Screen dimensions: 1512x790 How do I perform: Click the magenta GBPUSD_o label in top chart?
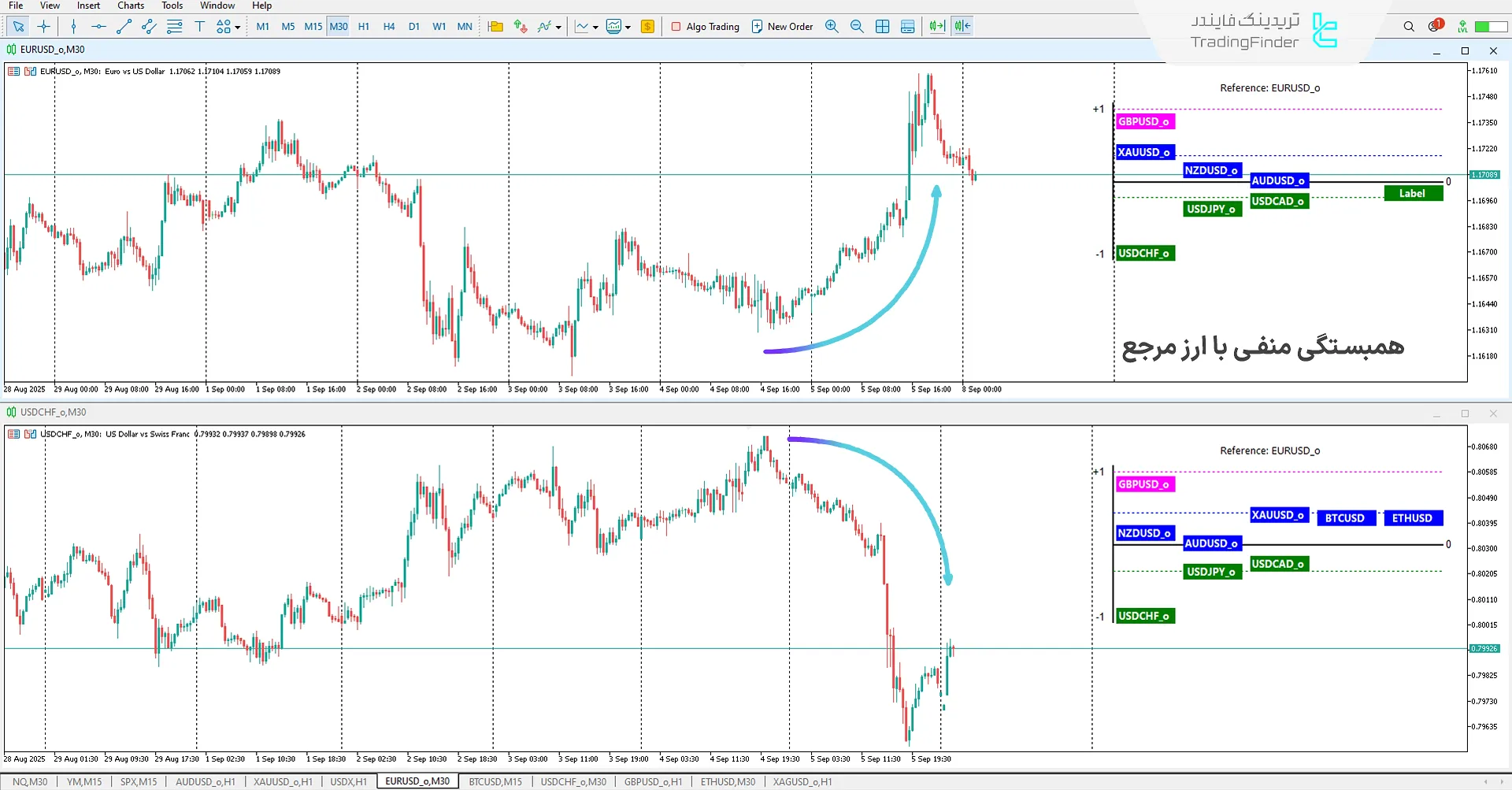click(1144, 121)
